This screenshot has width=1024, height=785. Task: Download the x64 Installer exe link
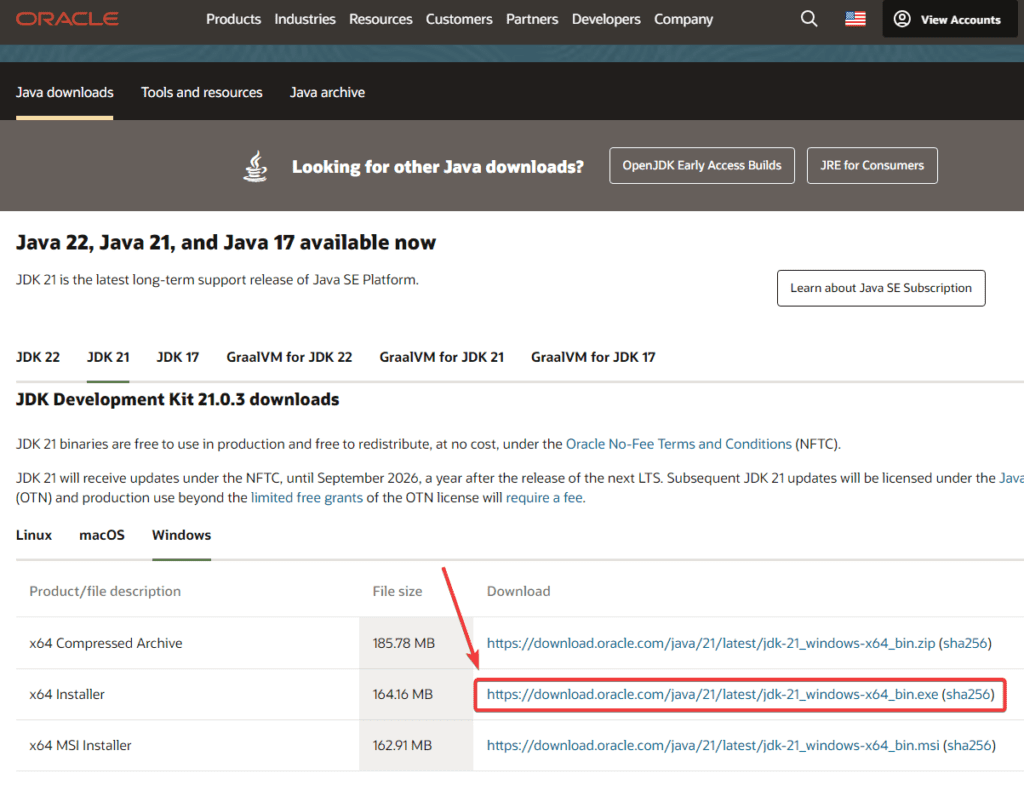[x=712, y=694]
